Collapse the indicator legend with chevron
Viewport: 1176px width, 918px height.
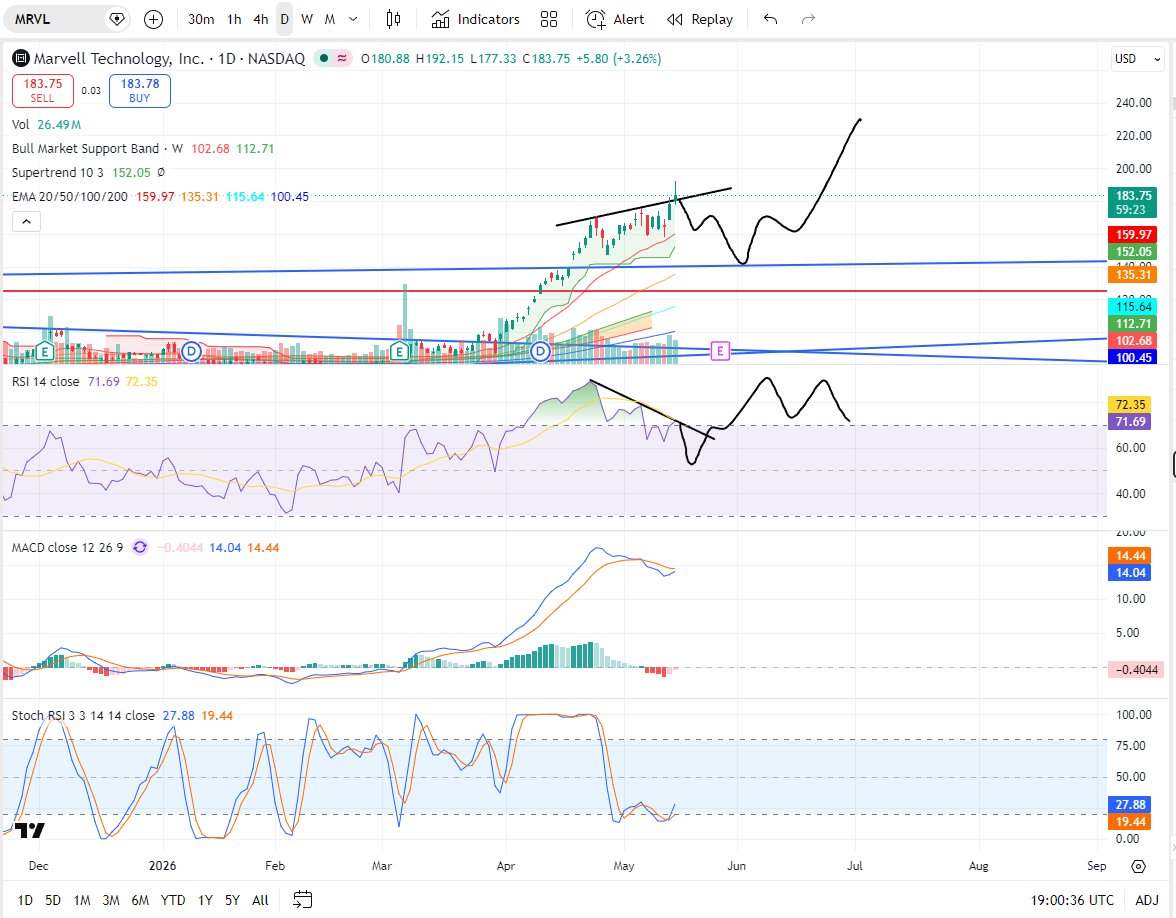(26, 221)
